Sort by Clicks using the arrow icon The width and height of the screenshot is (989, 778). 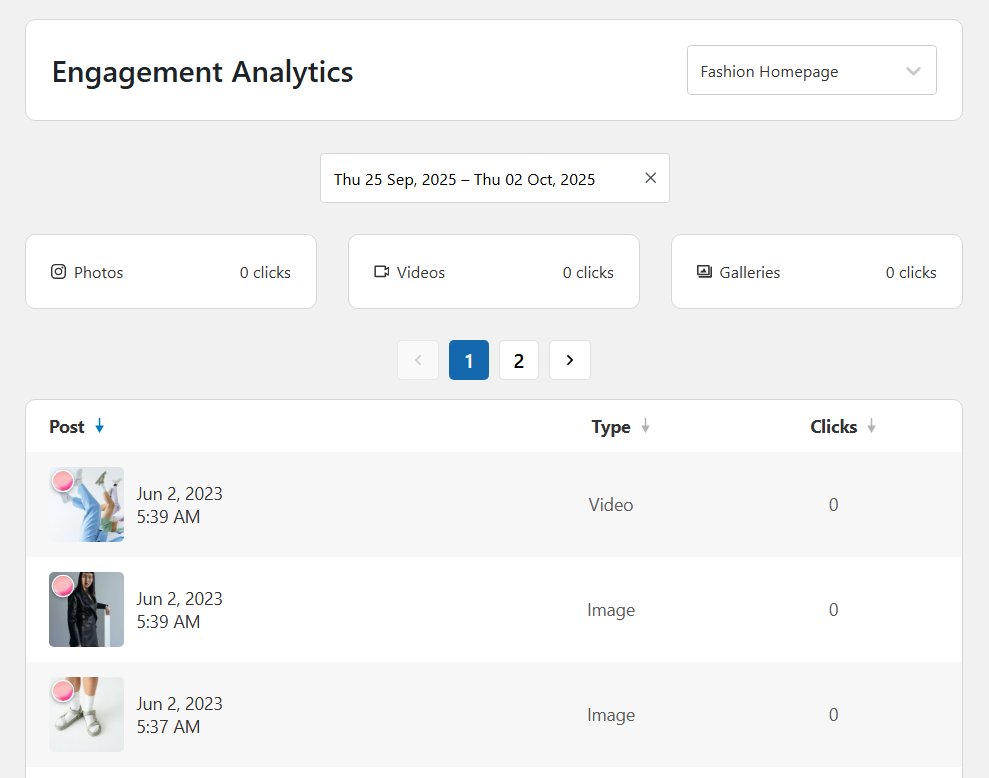(871, 427)
